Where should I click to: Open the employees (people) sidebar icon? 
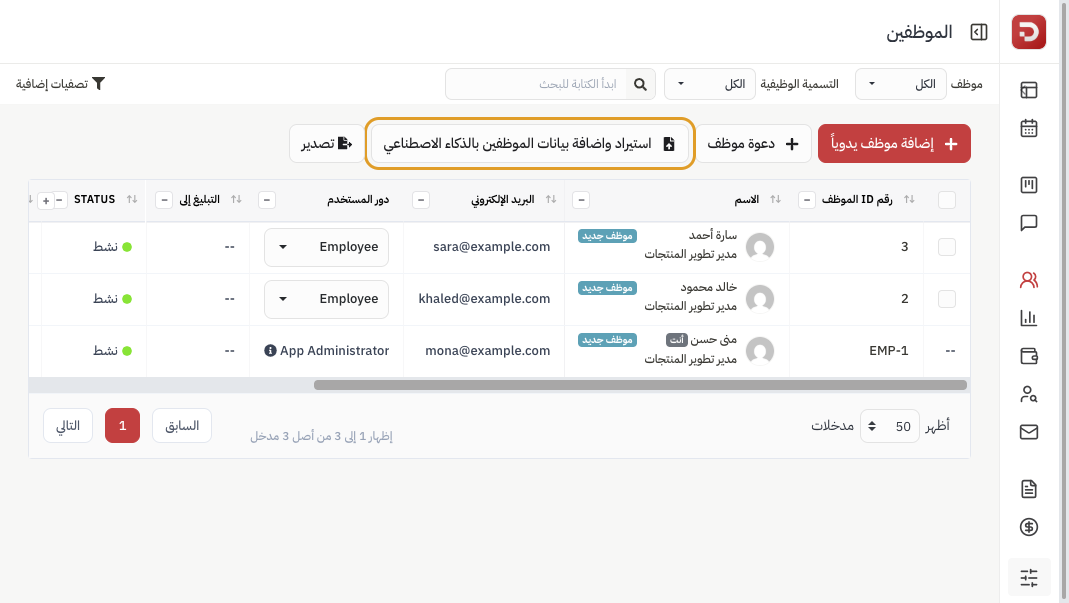click(x=1029, y=280)
